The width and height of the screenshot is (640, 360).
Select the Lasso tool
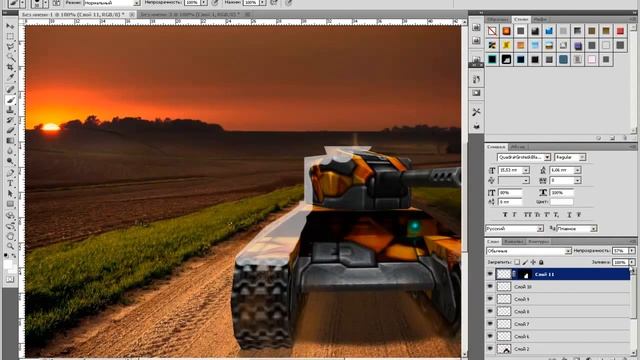point(10,47)
